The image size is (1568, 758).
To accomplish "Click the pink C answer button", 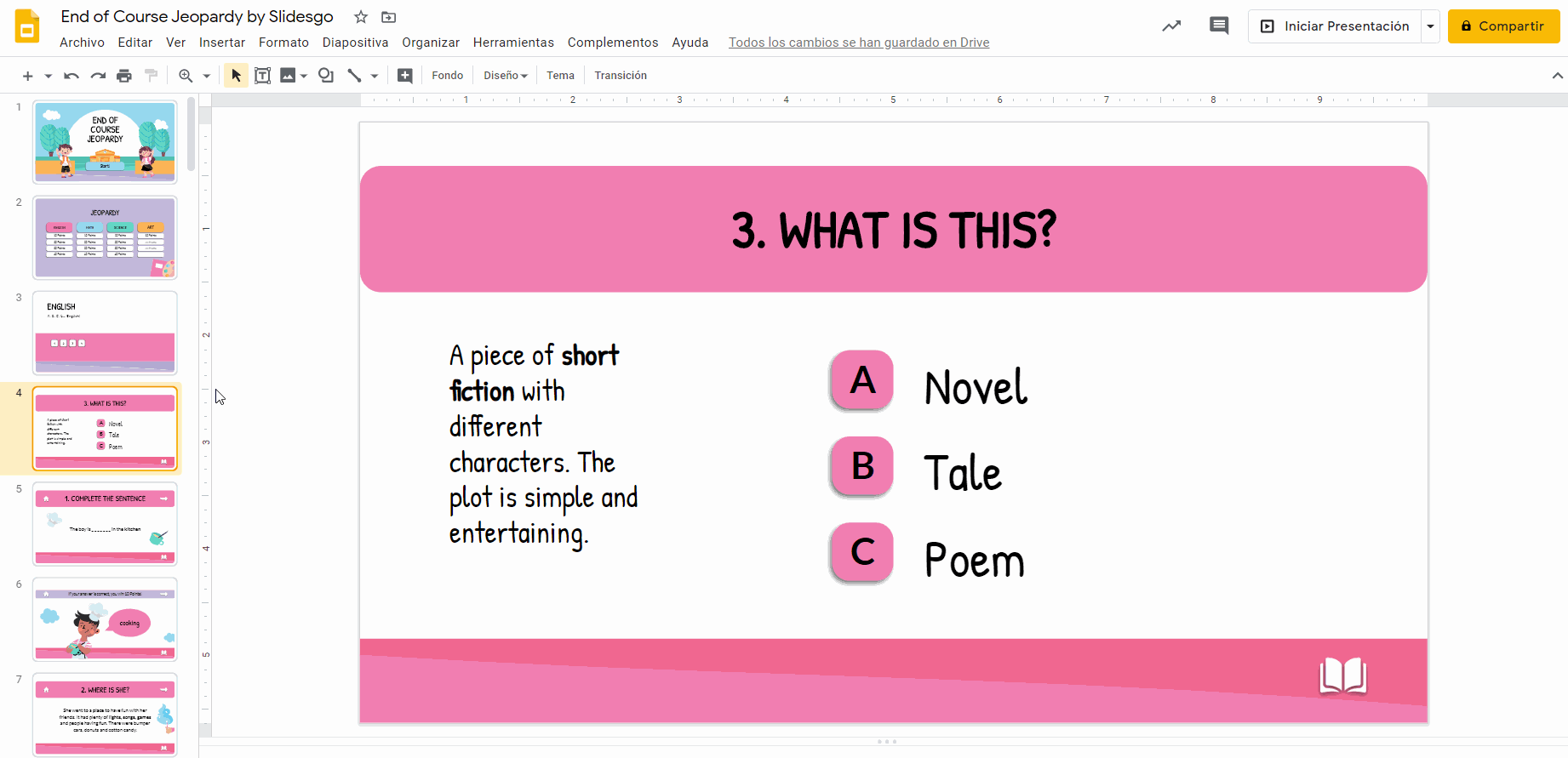I will coord(862,553).
